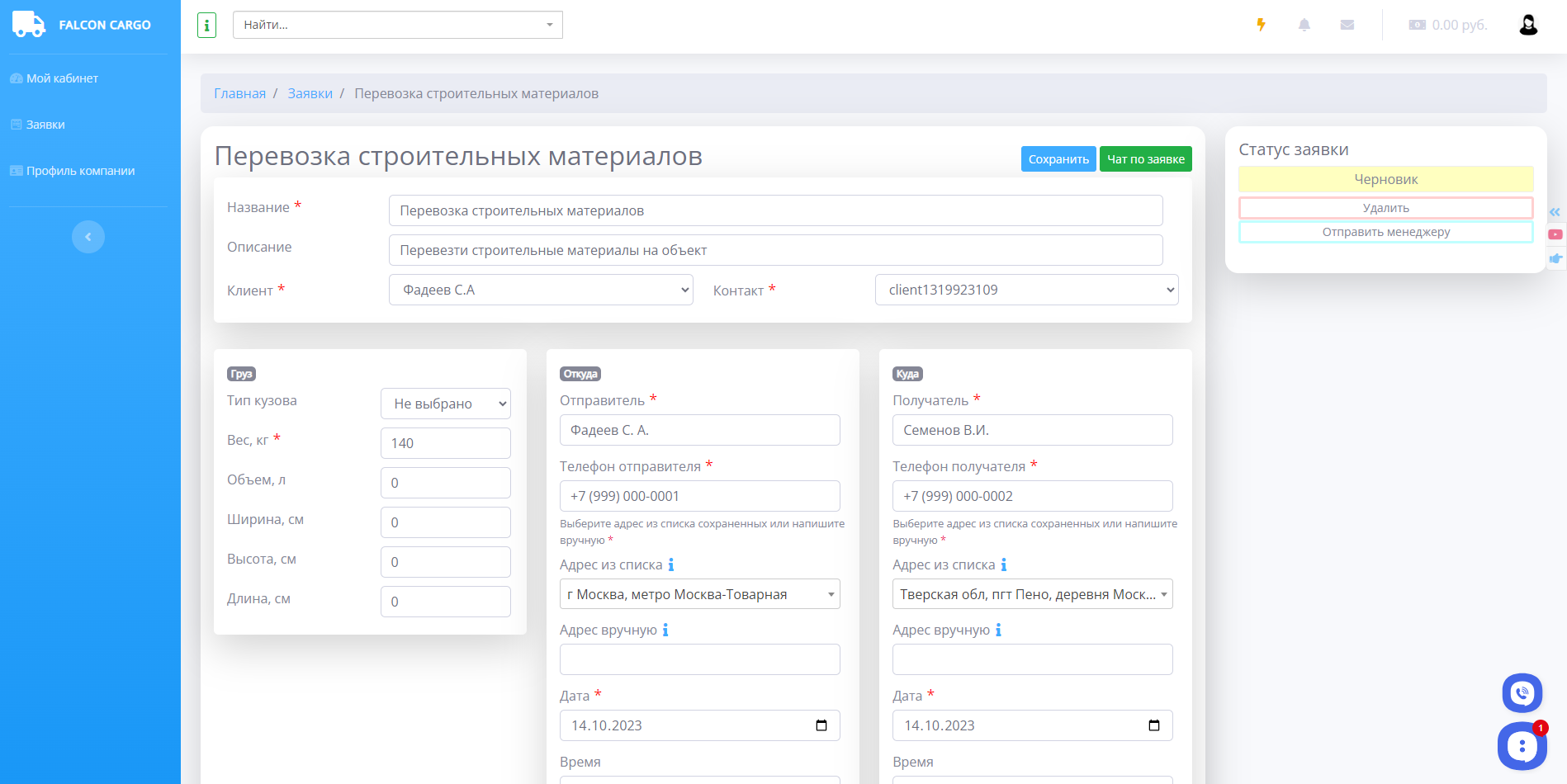Collapse sidebar with round arrow button

[x=88, y=237]
